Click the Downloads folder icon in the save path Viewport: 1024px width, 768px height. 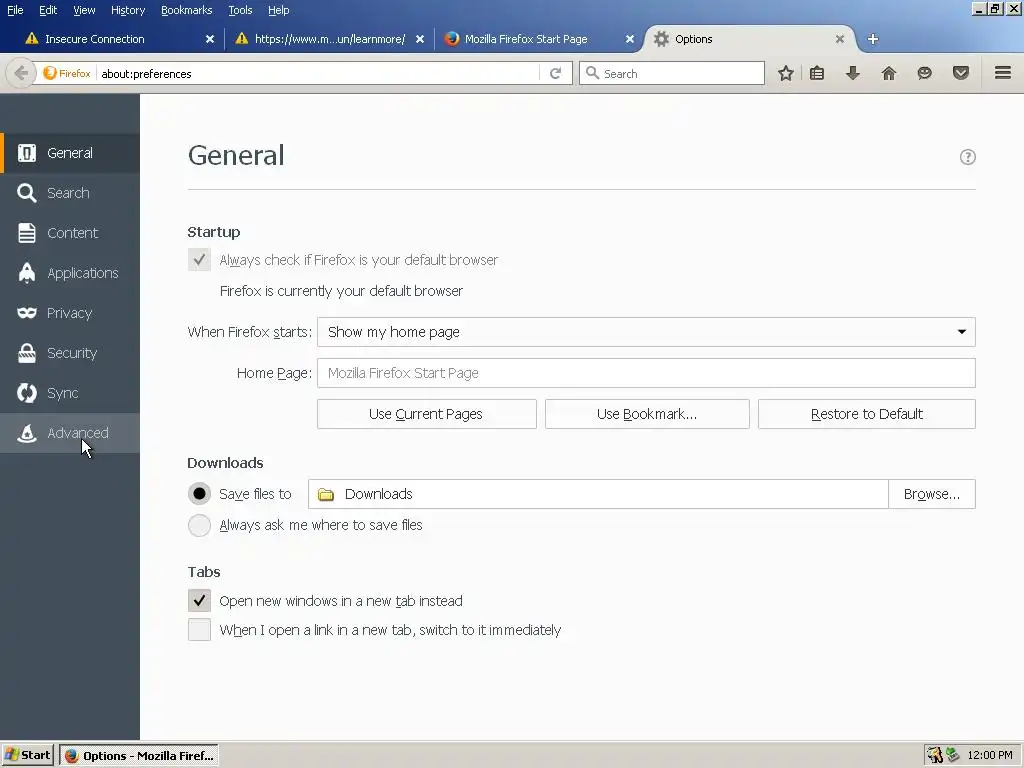[325, 494]
